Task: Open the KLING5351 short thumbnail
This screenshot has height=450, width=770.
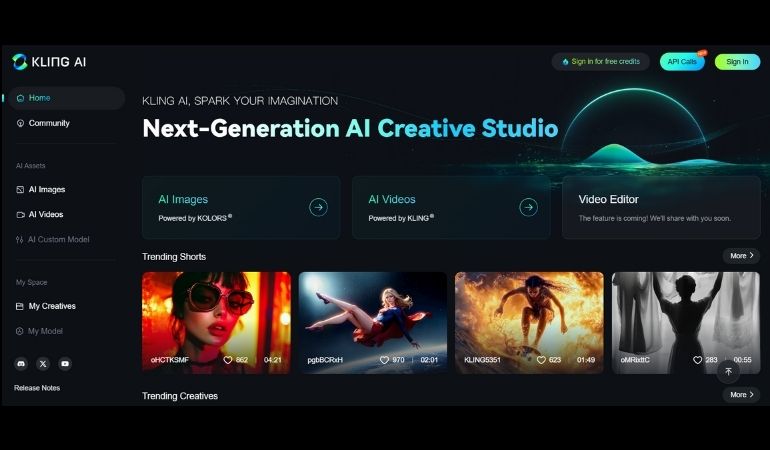Action: click(529, 322)
